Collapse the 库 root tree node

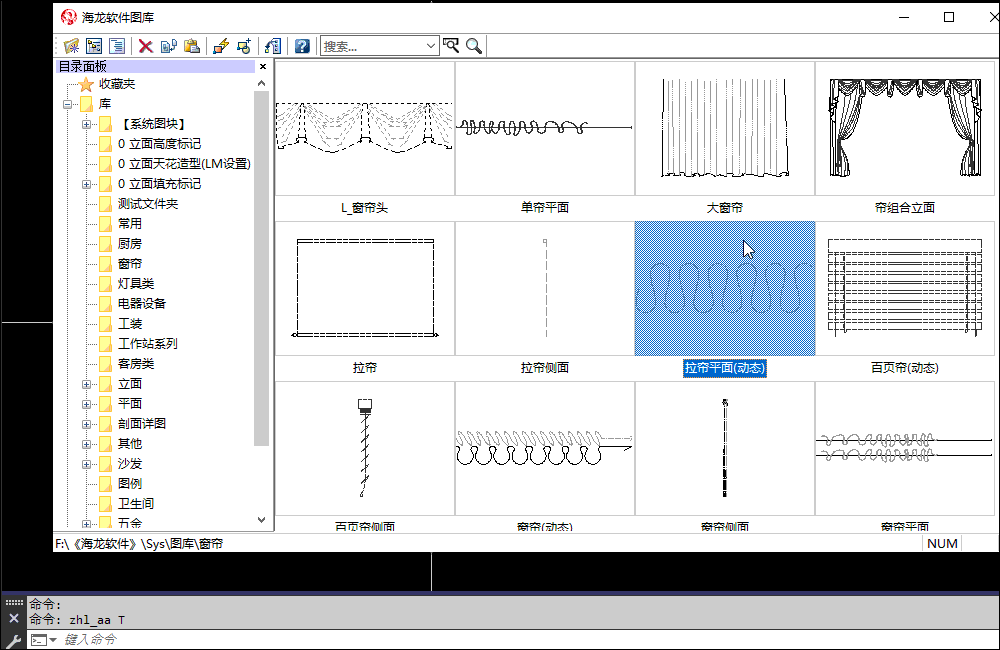(67, 104)
